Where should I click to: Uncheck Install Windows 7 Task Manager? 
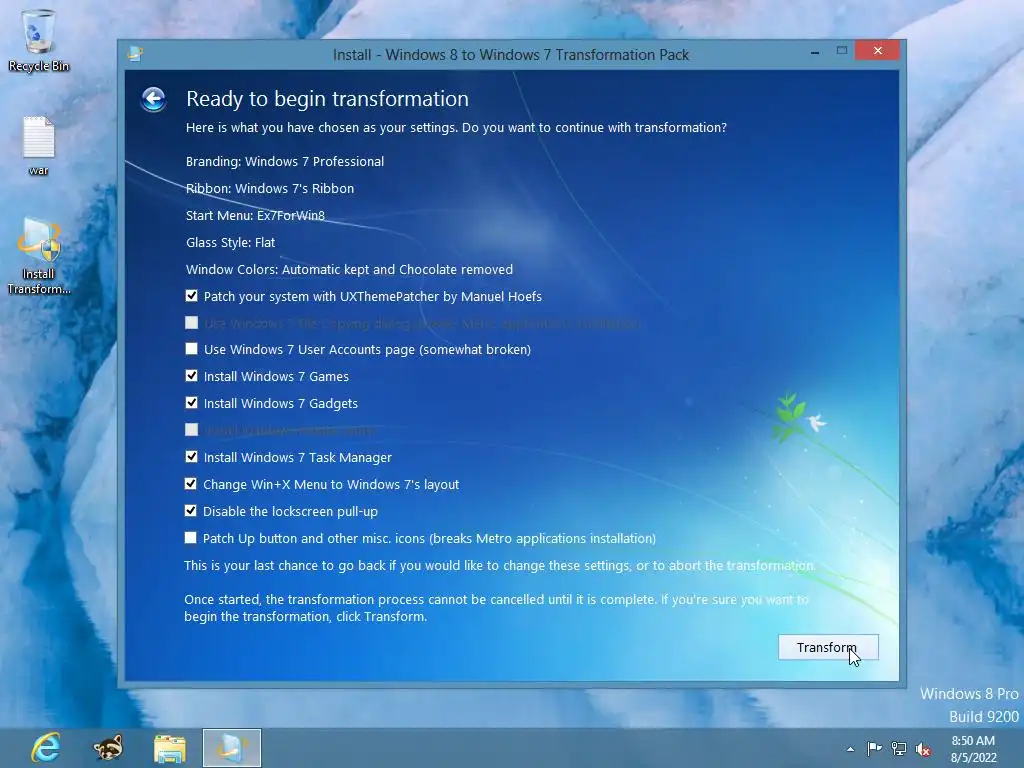click(x=191, y=456)
